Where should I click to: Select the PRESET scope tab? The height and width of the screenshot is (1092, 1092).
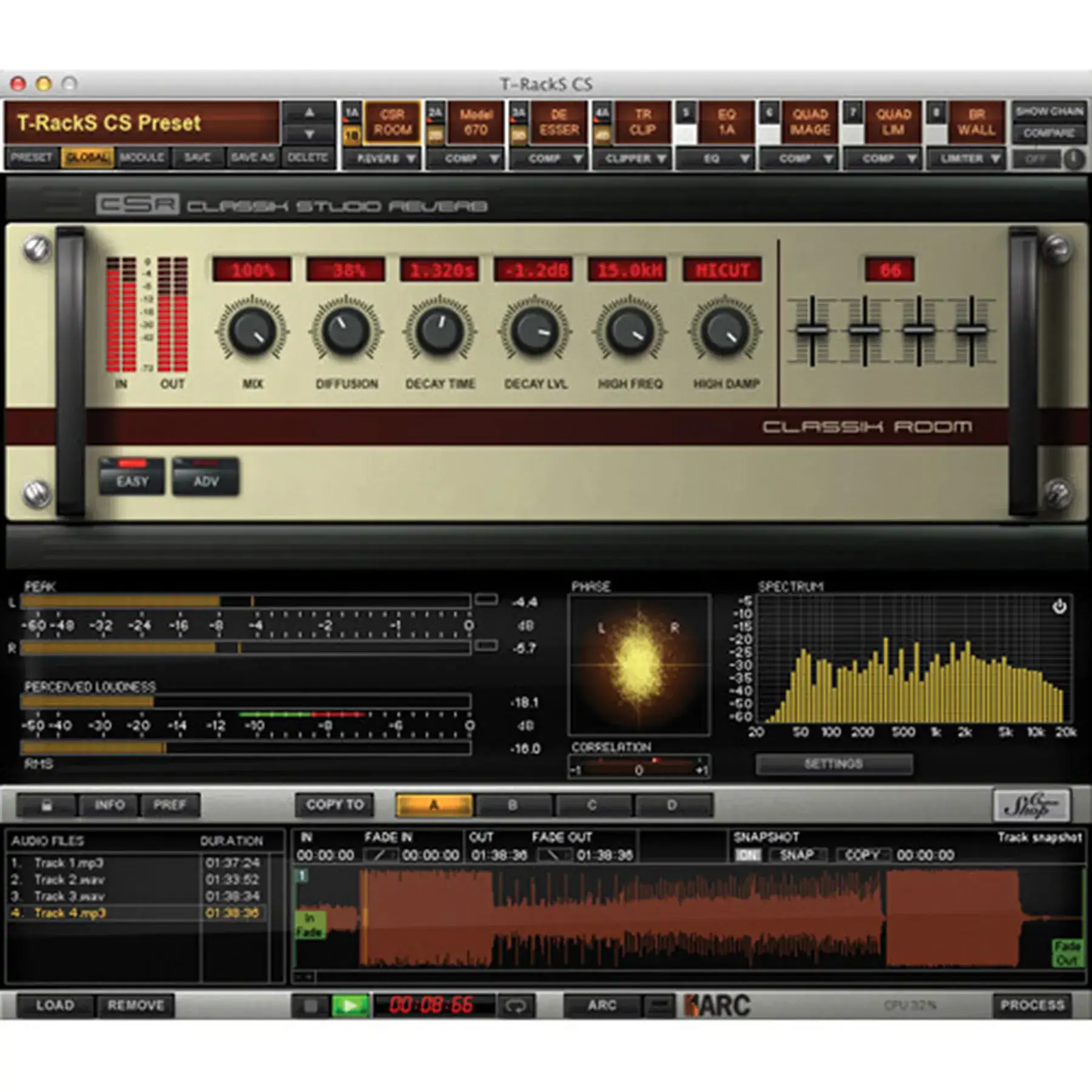(x=32, y=158)
